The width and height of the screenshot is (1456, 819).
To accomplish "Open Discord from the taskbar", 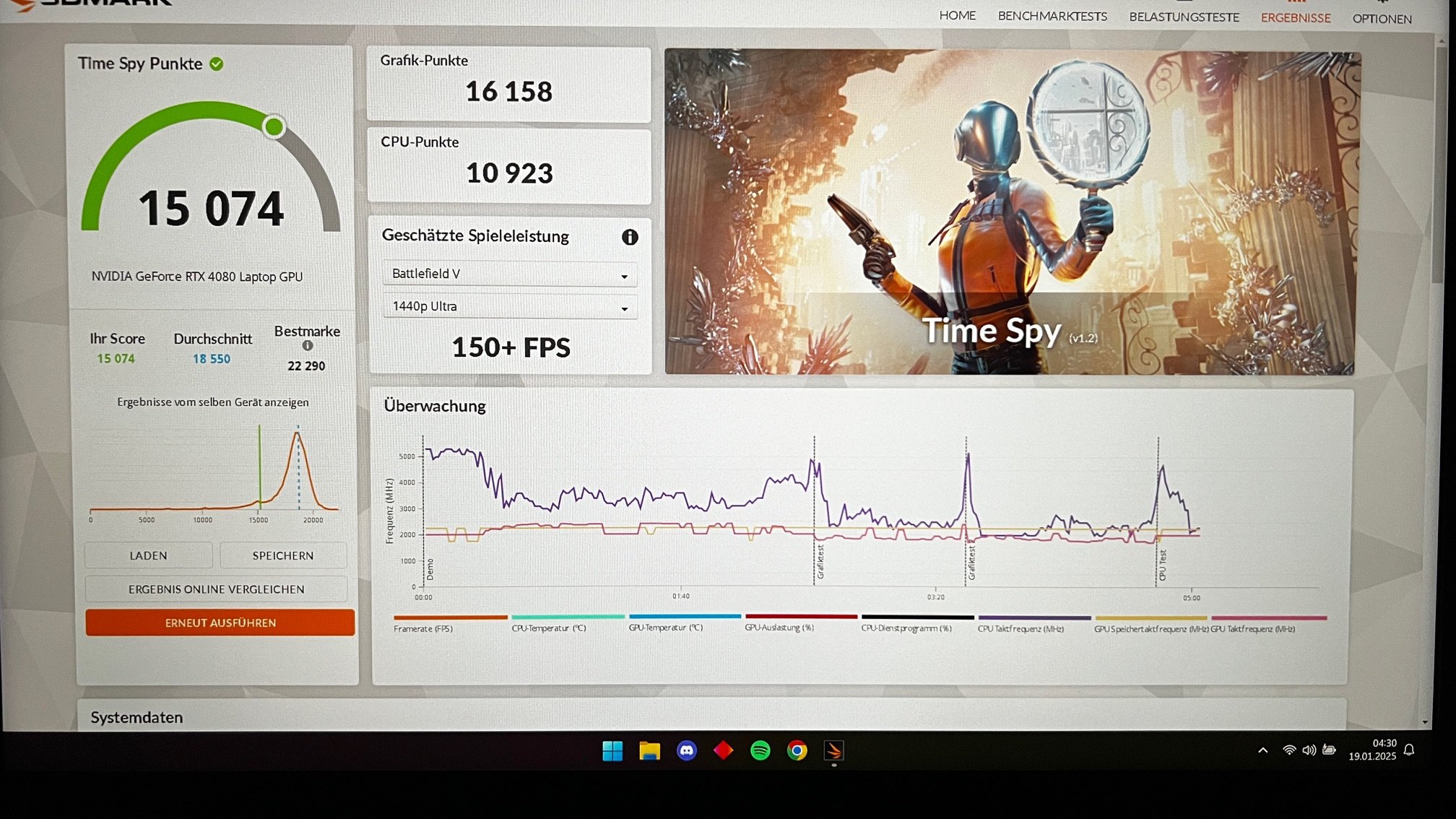I will tap(686, 750).
